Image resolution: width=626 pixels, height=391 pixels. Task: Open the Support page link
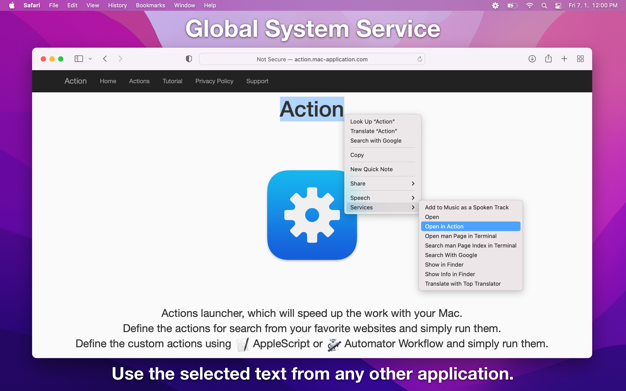point(257,81)
